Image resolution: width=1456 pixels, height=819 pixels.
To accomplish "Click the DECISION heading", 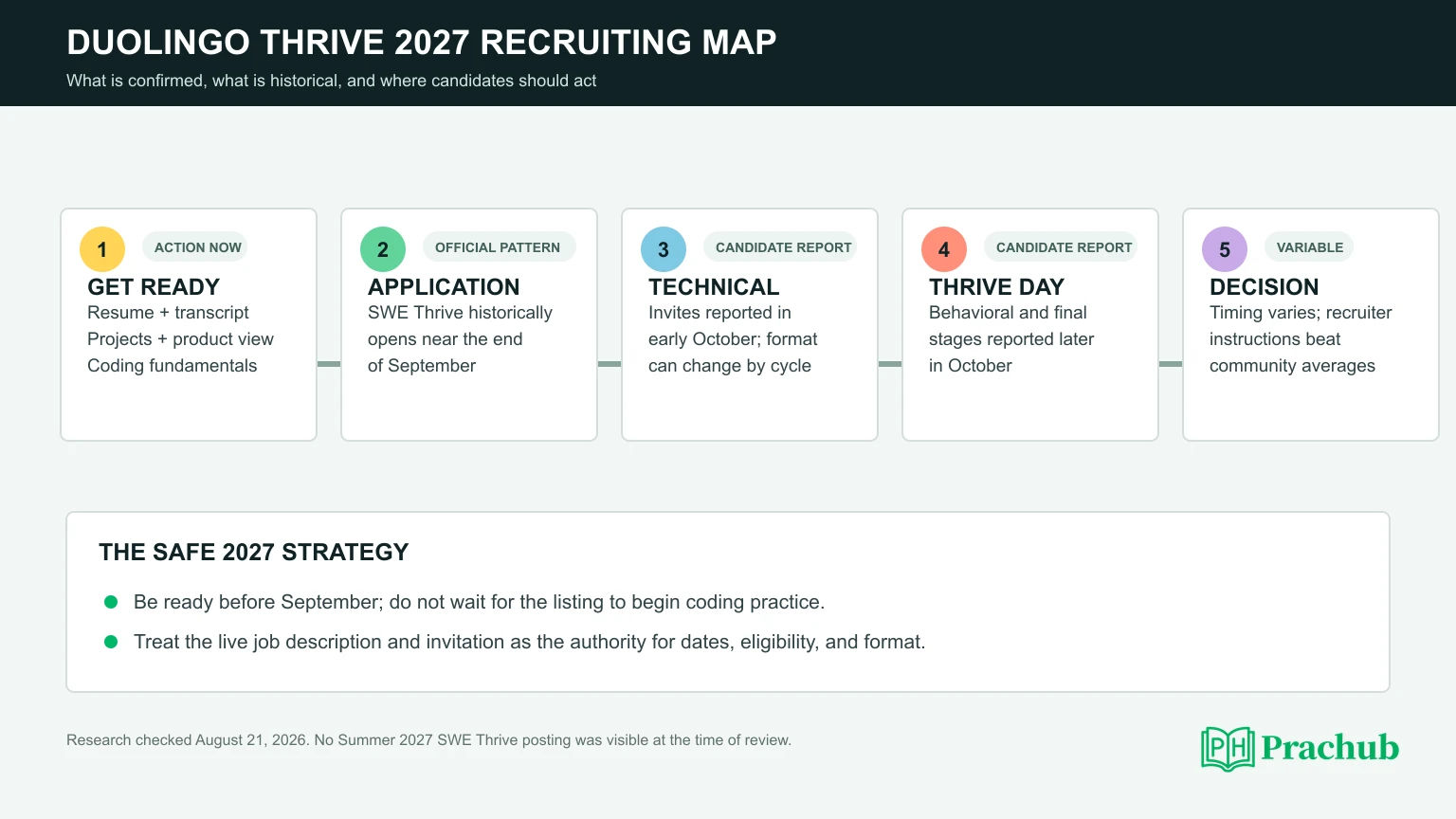I will 1264,287.
